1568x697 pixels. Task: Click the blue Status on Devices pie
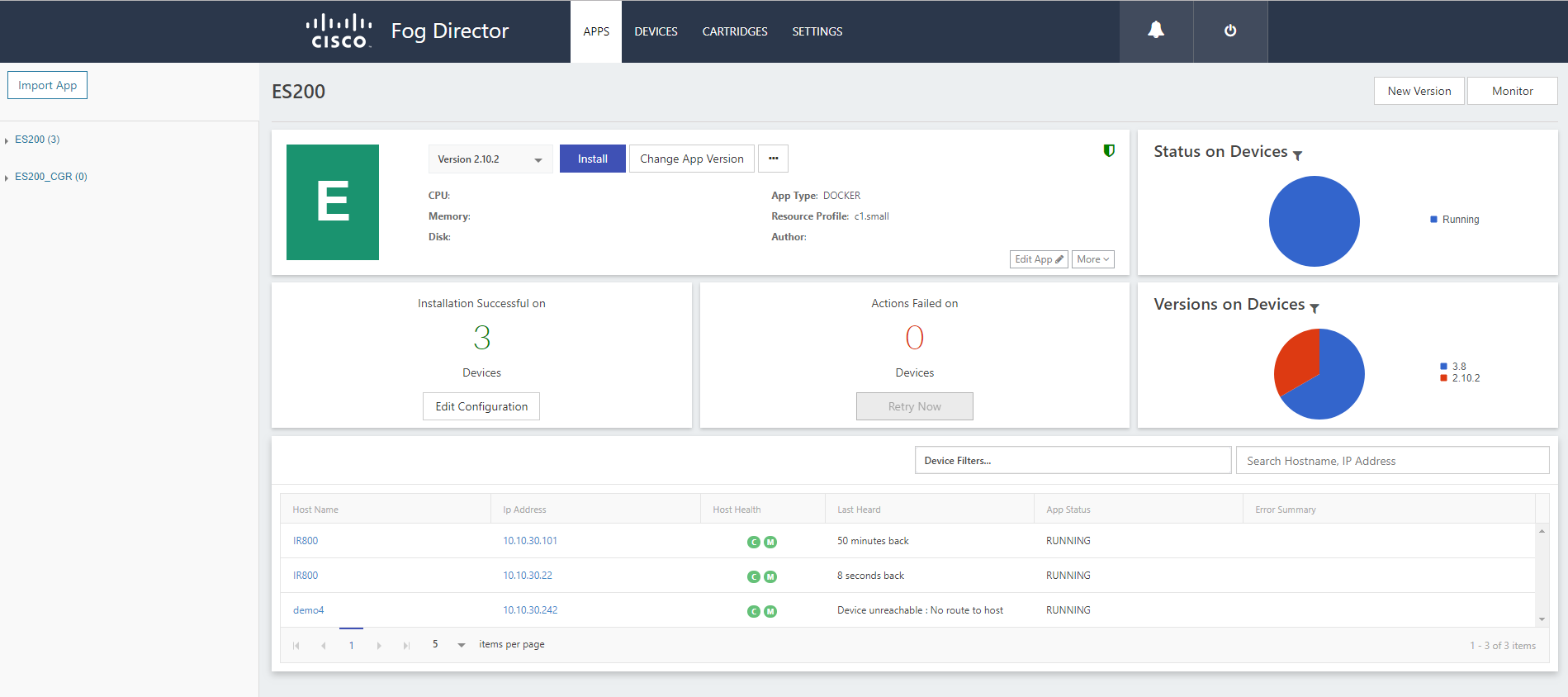tap(1314, 221)
